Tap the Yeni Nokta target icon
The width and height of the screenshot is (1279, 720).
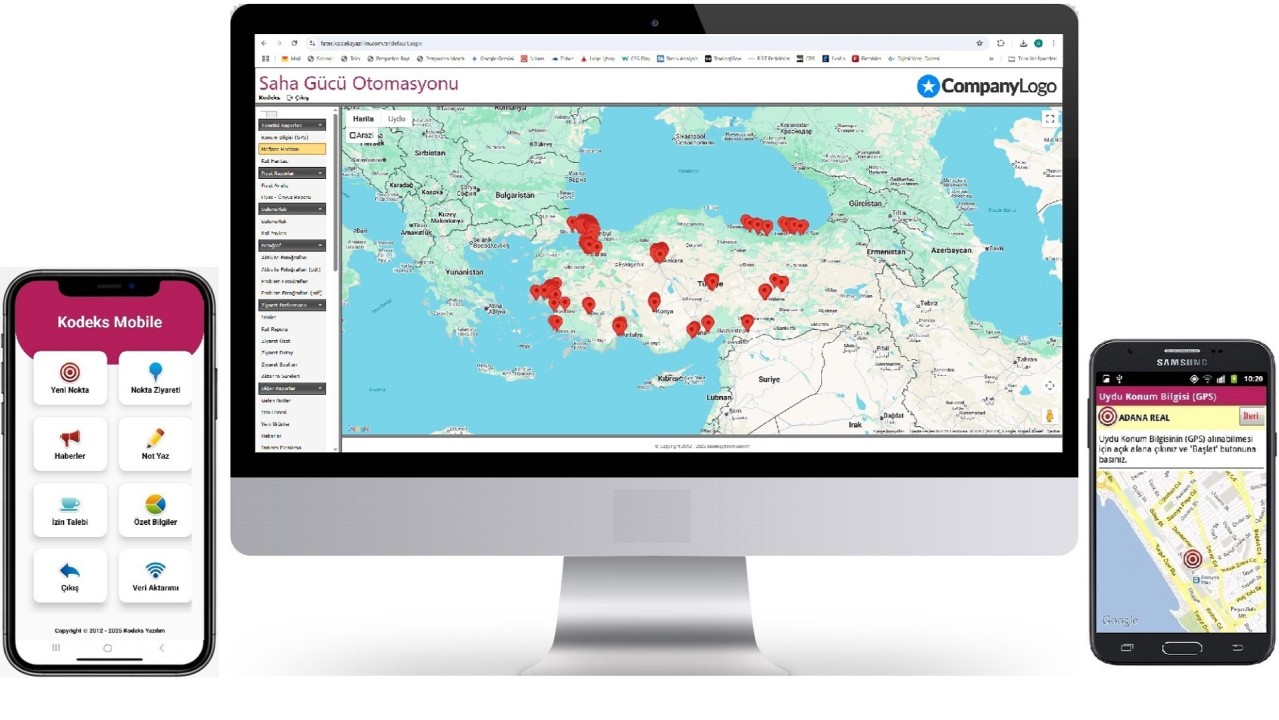click(70, 373)
